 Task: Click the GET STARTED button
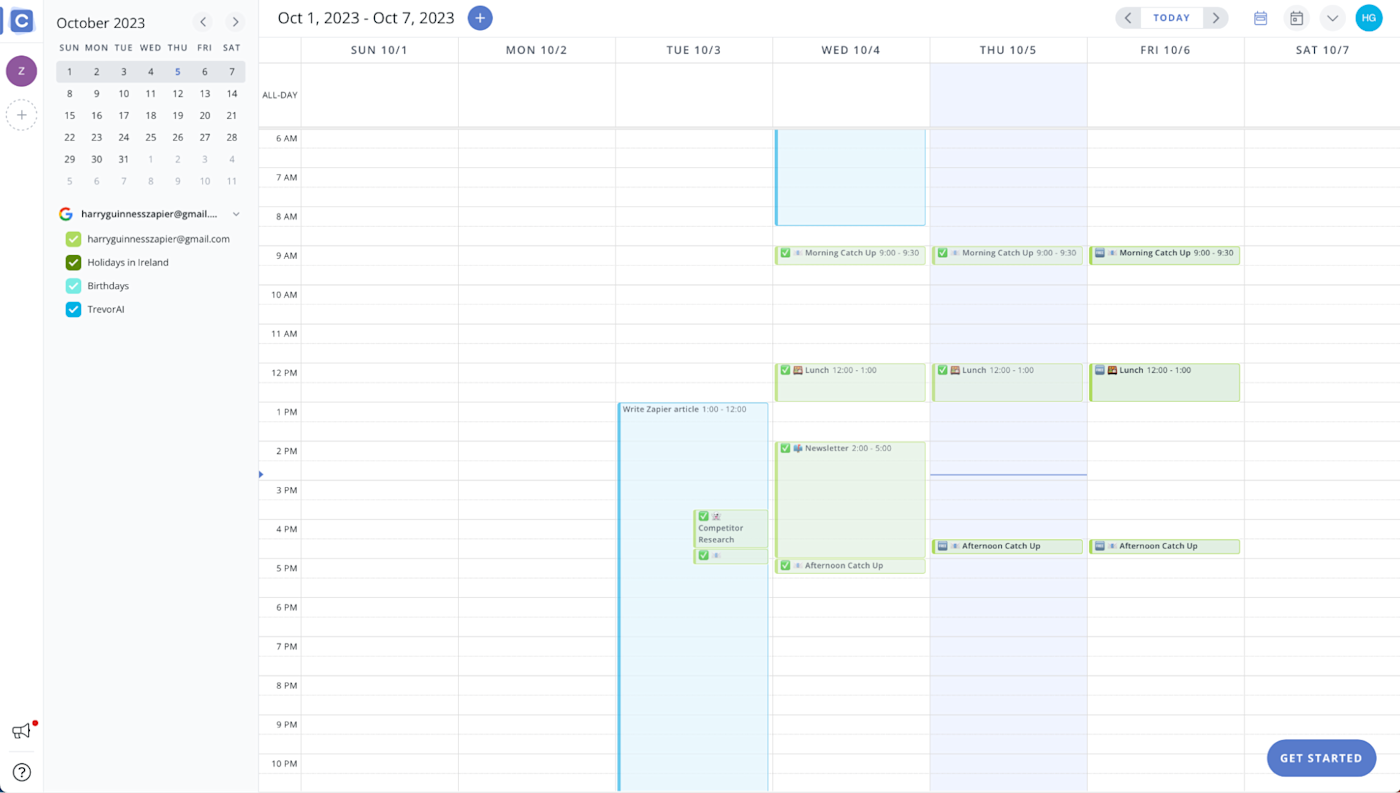pyautogui.click(x=1321, y=758)
